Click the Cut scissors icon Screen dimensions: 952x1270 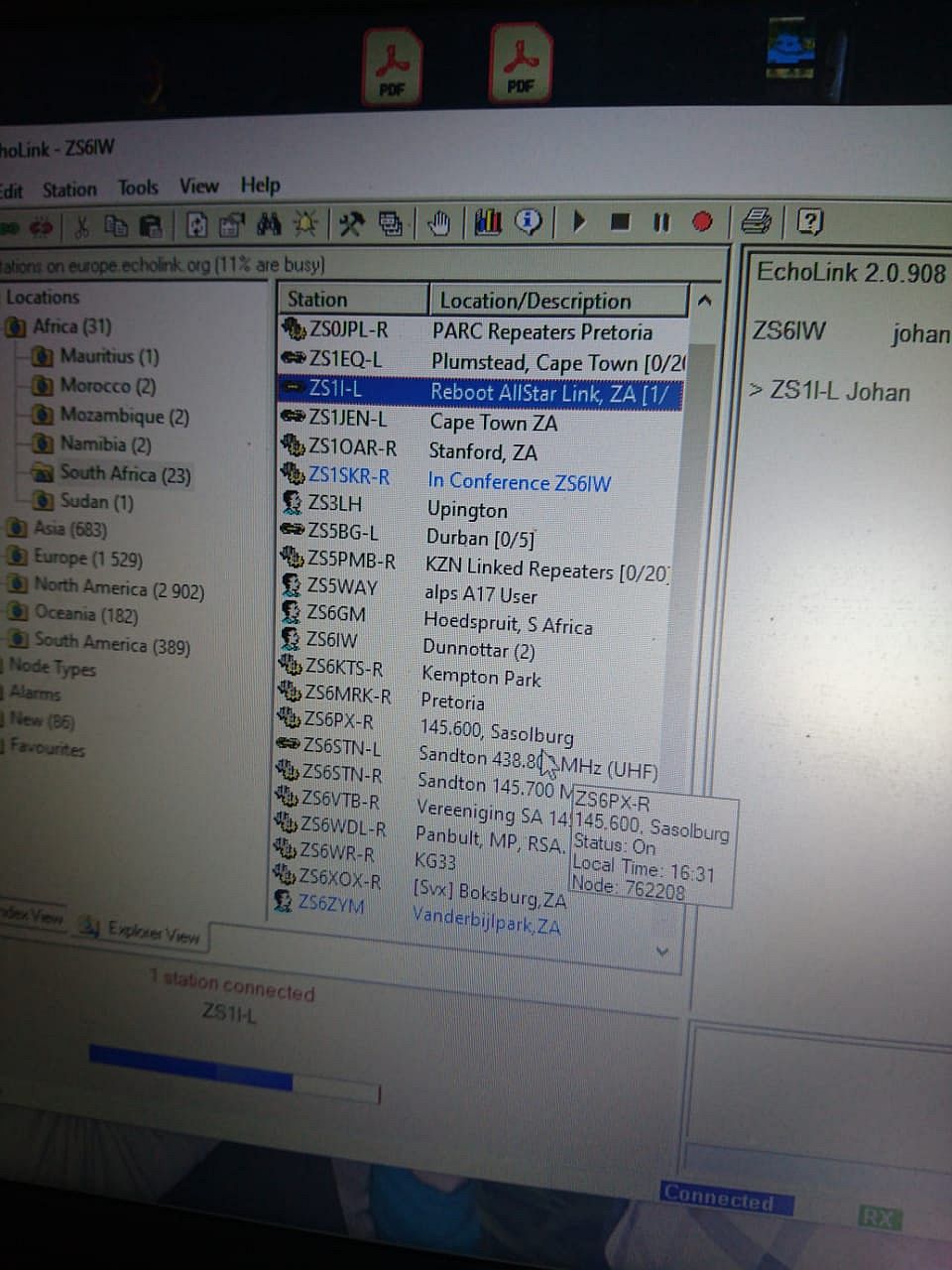pos(81,227)
